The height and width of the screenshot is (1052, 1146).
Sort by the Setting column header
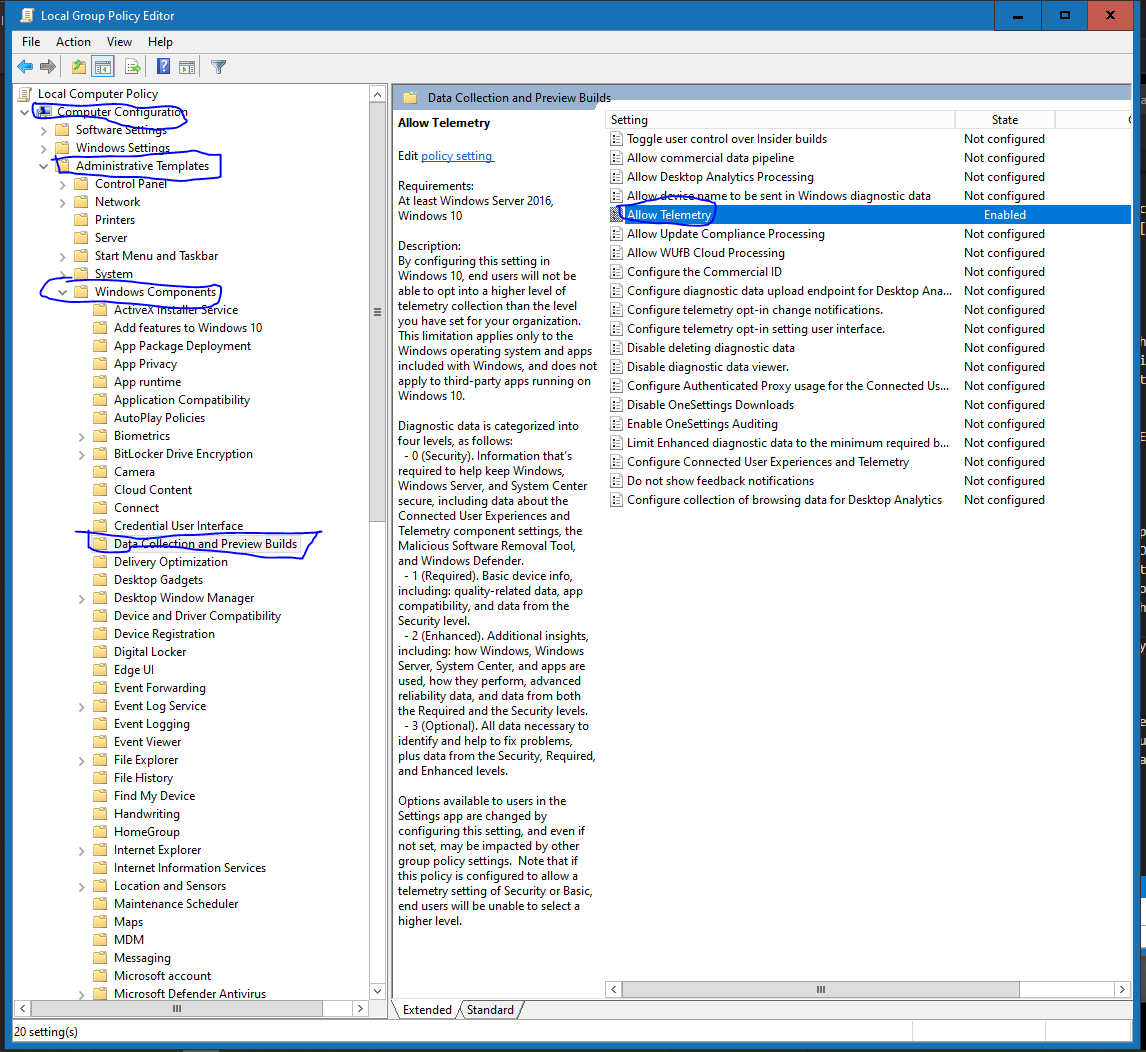coord(781,120)
